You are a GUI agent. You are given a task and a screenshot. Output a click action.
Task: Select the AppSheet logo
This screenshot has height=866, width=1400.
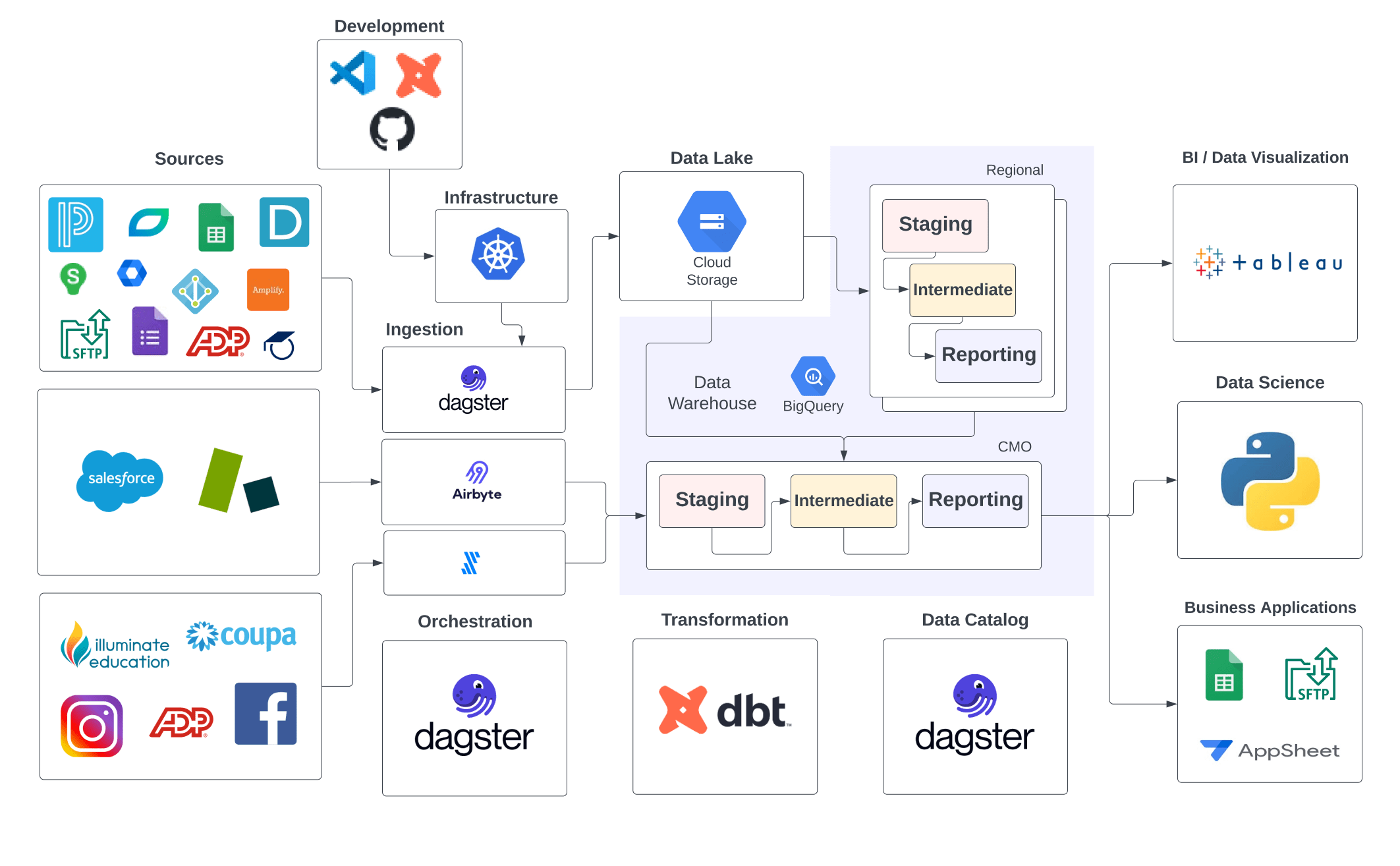pyautogui.click(x=1270, y=750)
